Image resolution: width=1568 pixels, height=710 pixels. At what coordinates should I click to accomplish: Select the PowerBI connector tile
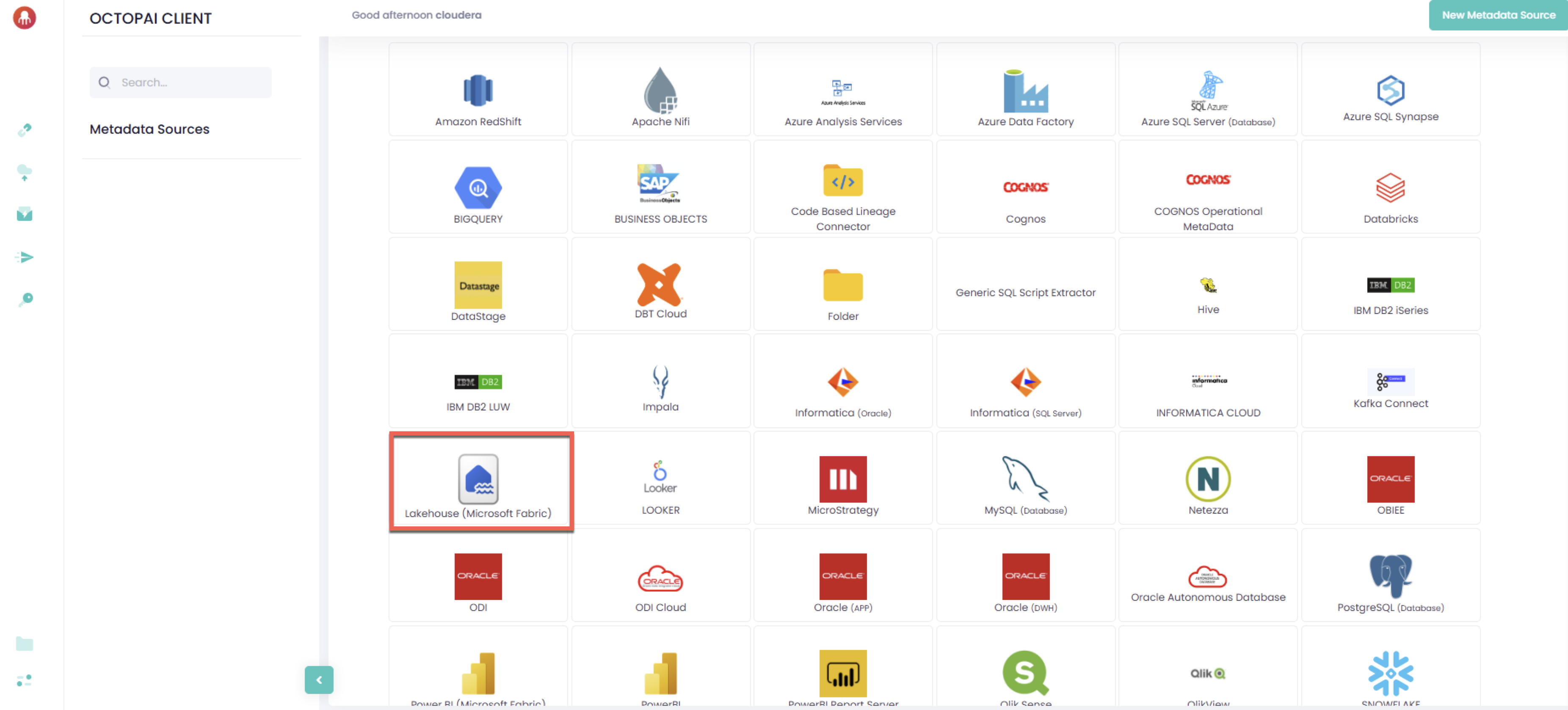click(x=660, y=667)
